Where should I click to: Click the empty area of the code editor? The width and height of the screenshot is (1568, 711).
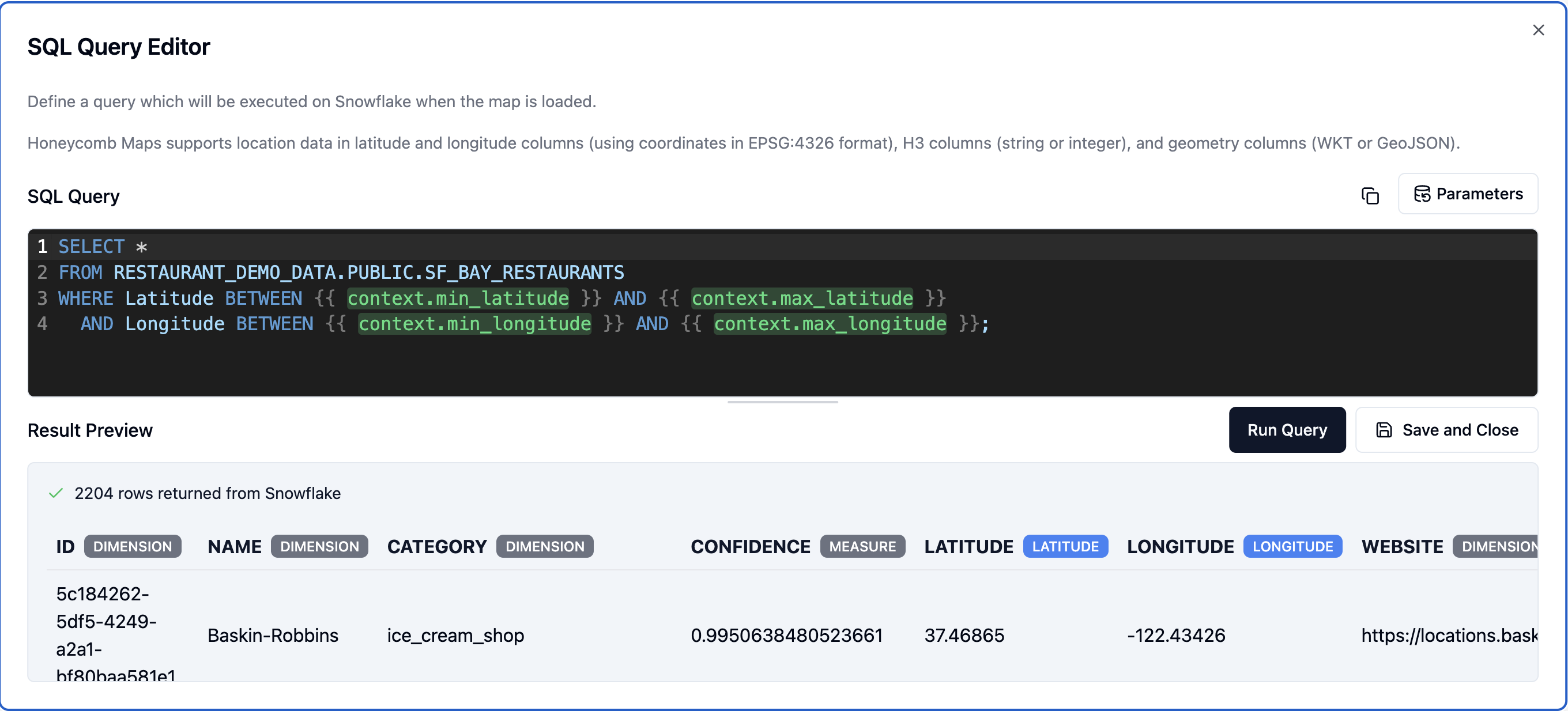[783, 365]
